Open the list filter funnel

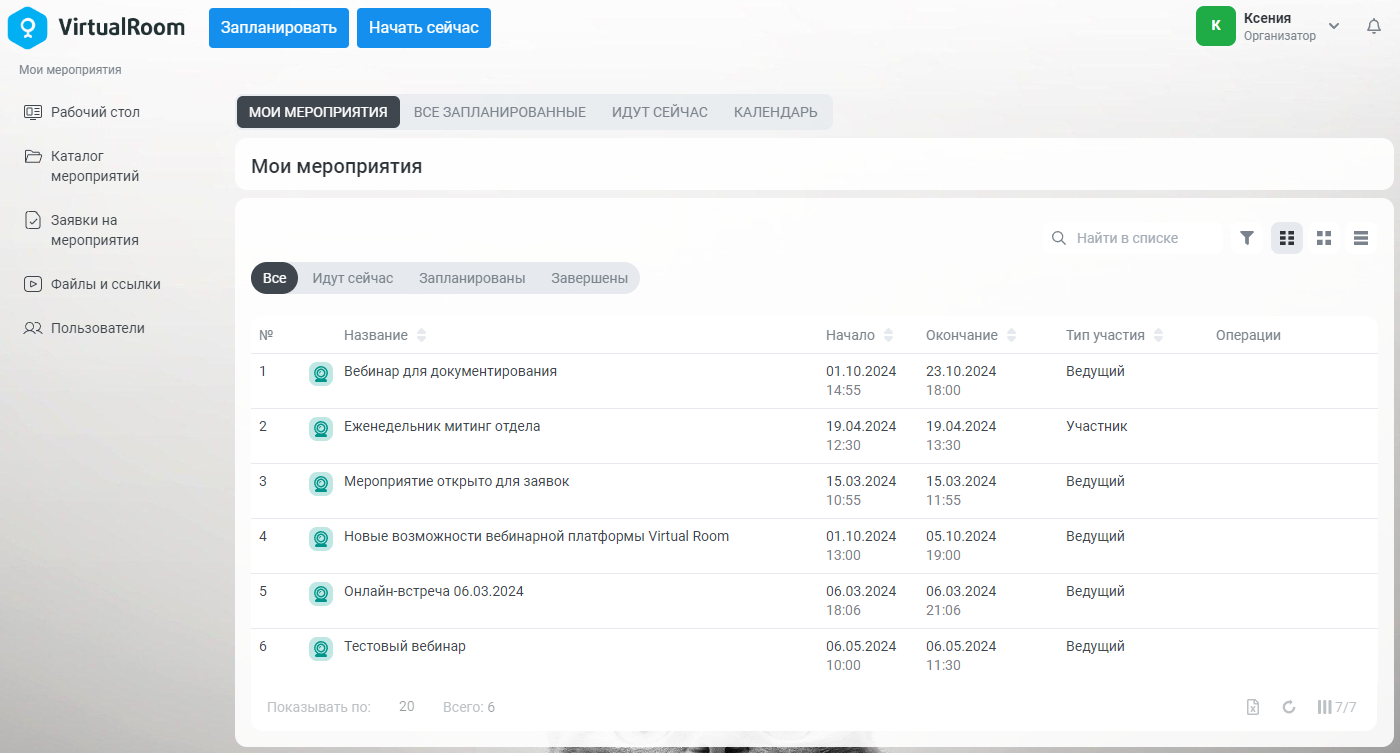1247,238
